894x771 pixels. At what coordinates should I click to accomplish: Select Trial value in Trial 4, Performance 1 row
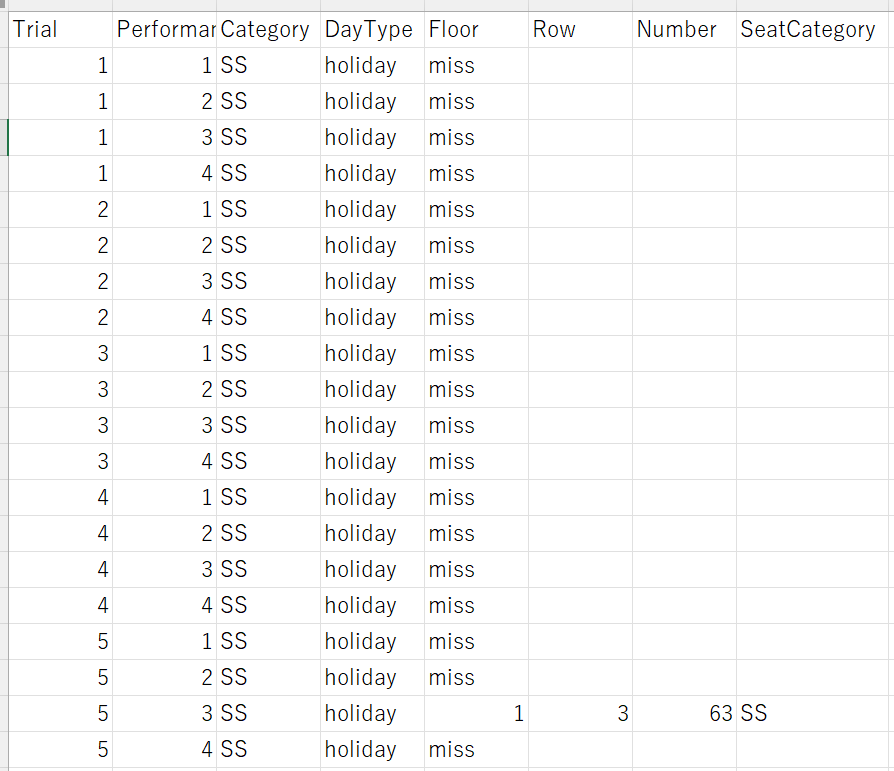point(60,498)
